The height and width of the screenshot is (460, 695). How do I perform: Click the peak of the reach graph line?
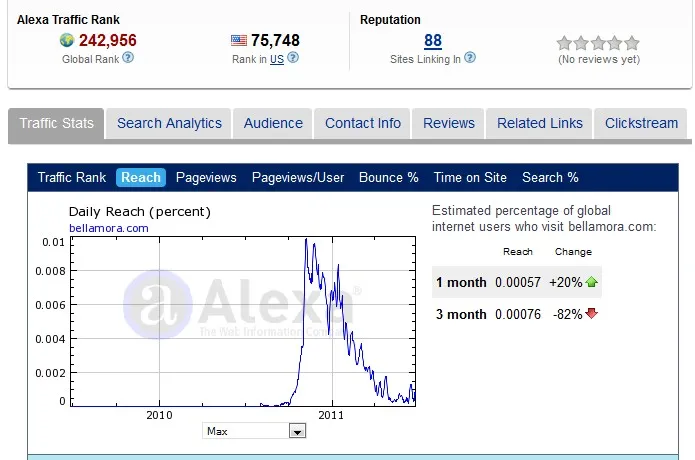pyautogui.click(x=306, y=240)
